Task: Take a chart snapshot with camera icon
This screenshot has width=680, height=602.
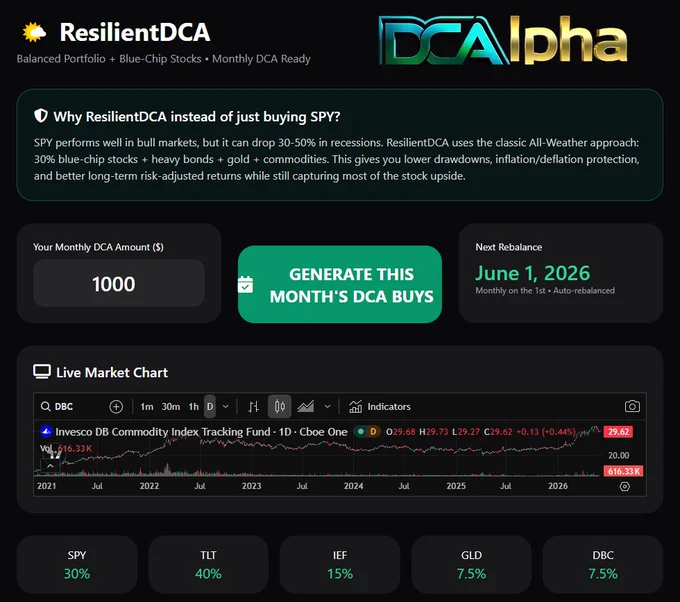Action: click(x=632, y=406)
